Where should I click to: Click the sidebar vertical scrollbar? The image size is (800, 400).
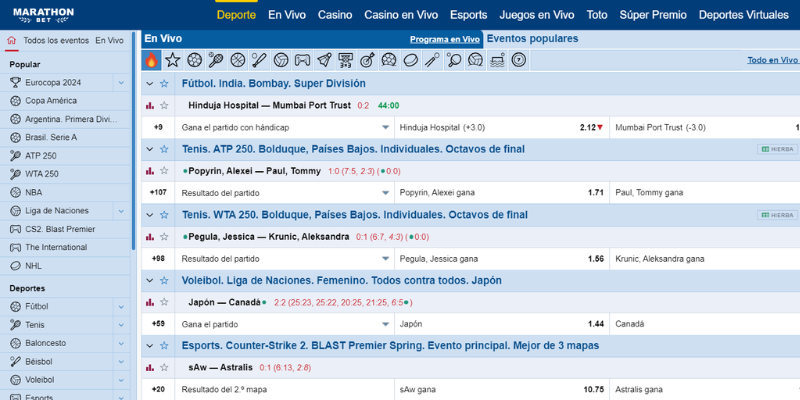click(133, 140)
